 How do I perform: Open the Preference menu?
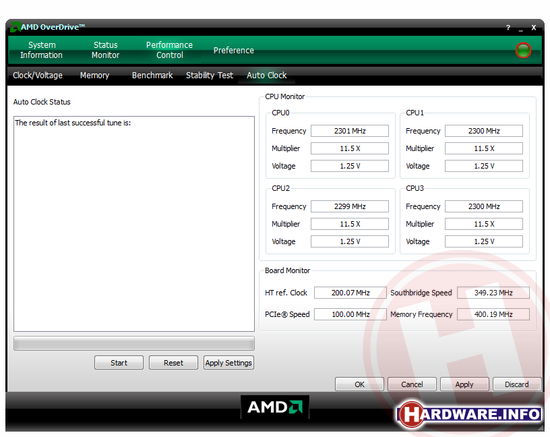click(234, 51)
